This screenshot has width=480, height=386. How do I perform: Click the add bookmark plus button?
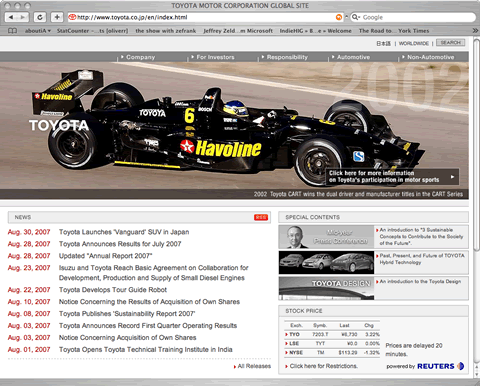click(x=57, y=17)
